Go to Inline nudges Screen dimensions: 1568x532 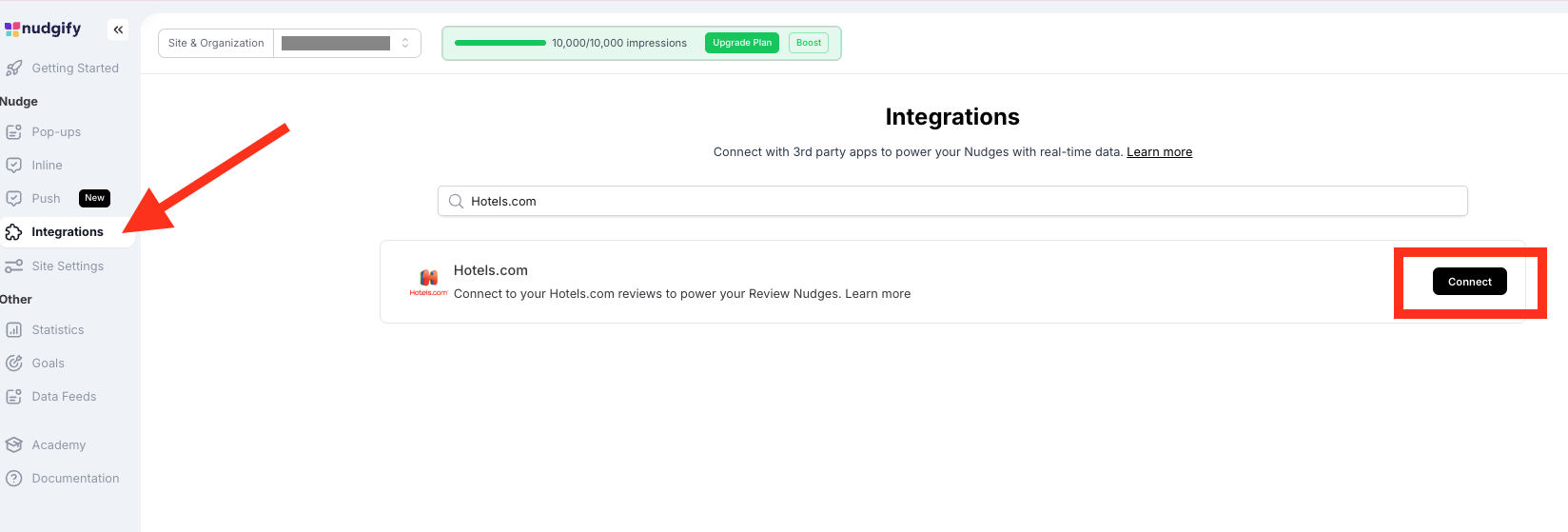point(47,166)
